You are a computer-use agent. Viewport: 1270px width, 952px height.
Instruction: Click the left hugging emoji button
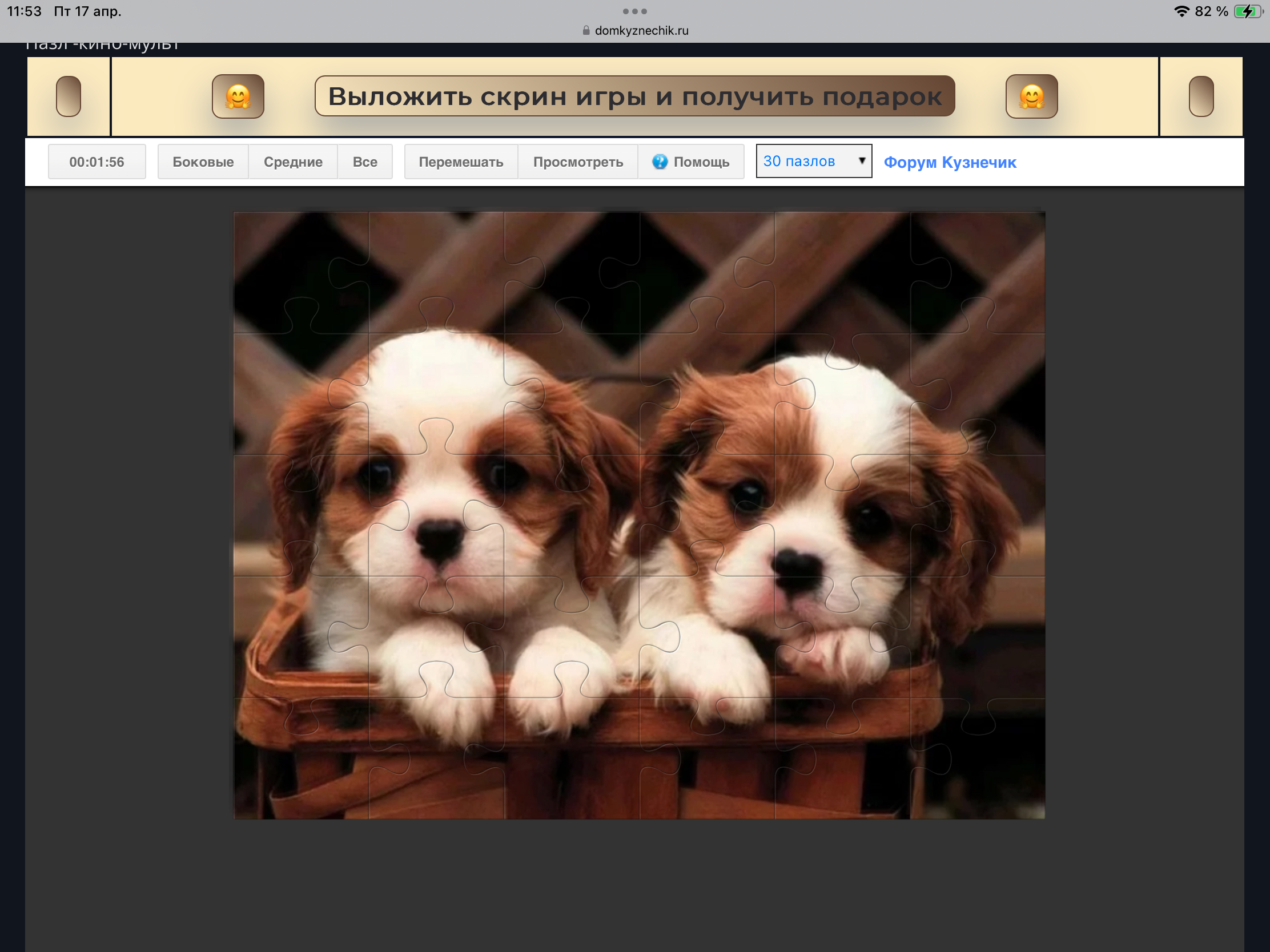click(x=238, y=96)
